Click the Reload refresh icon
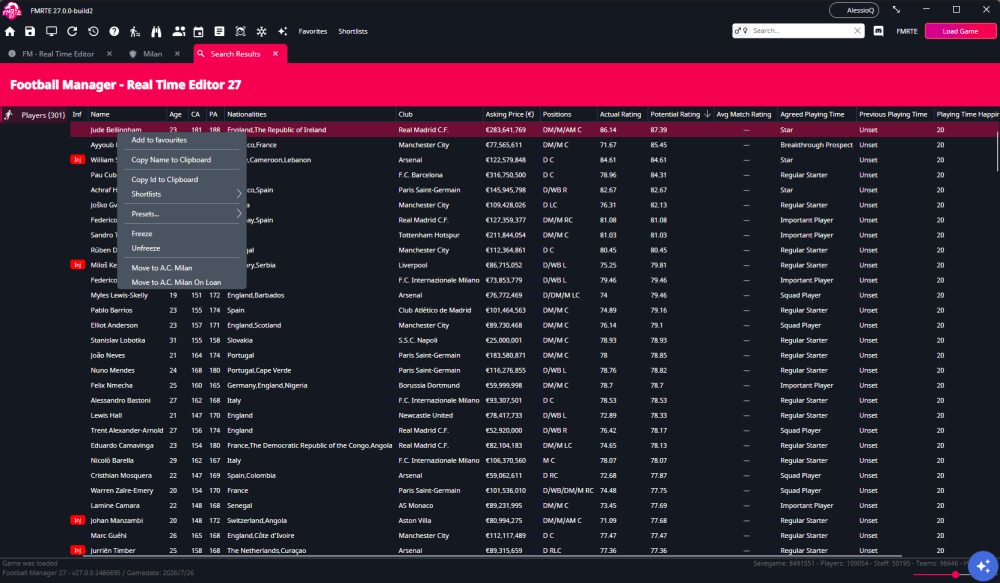Viewport: 1000px width, 583px height. [x=72, y=31]
